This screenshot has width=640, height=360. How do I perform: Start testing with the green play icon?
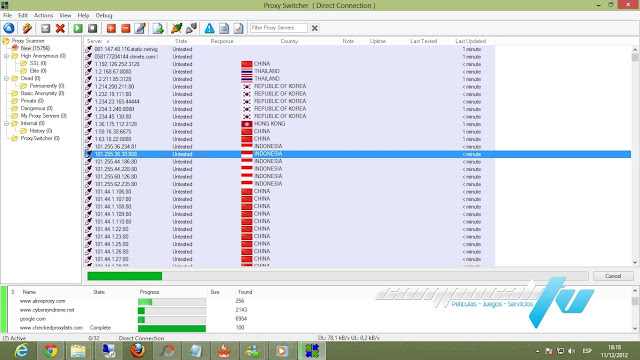tap(78, 28)
